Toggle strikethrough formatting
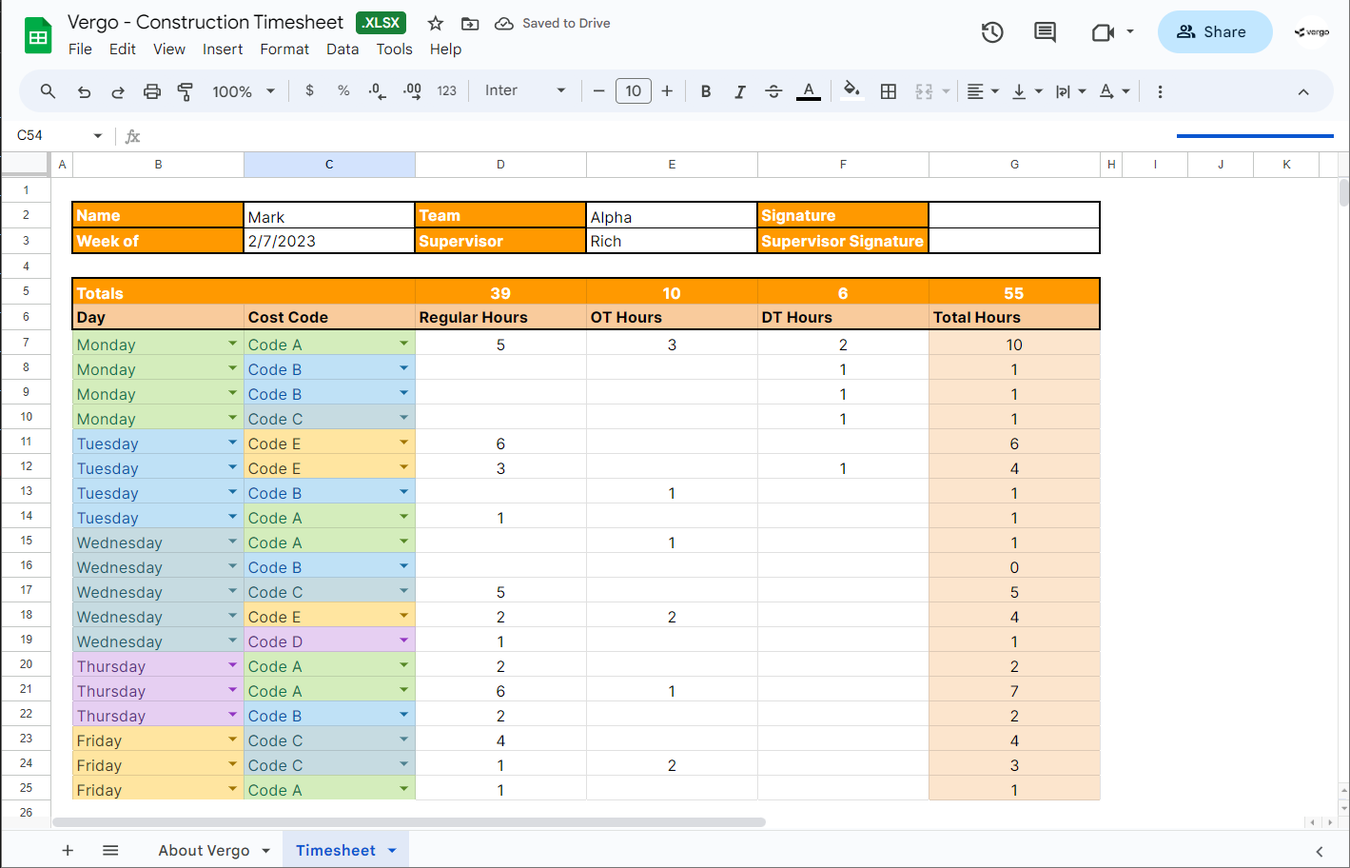Viewport: 1350px width, 868px height. [774, 91]
